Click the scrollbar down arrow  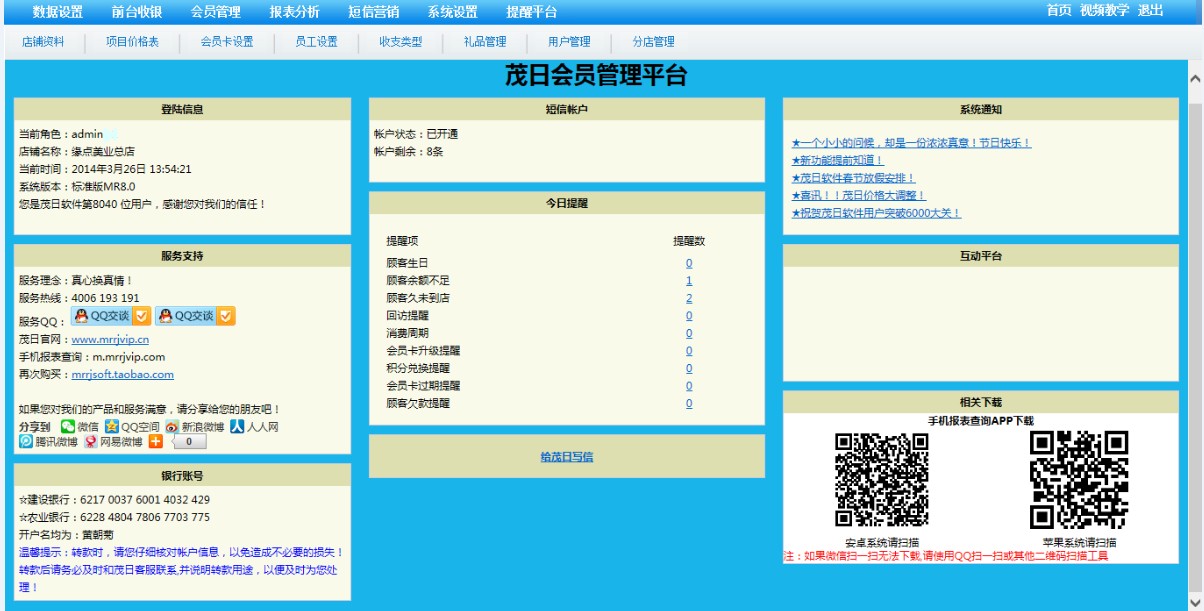pos(1195,602)
